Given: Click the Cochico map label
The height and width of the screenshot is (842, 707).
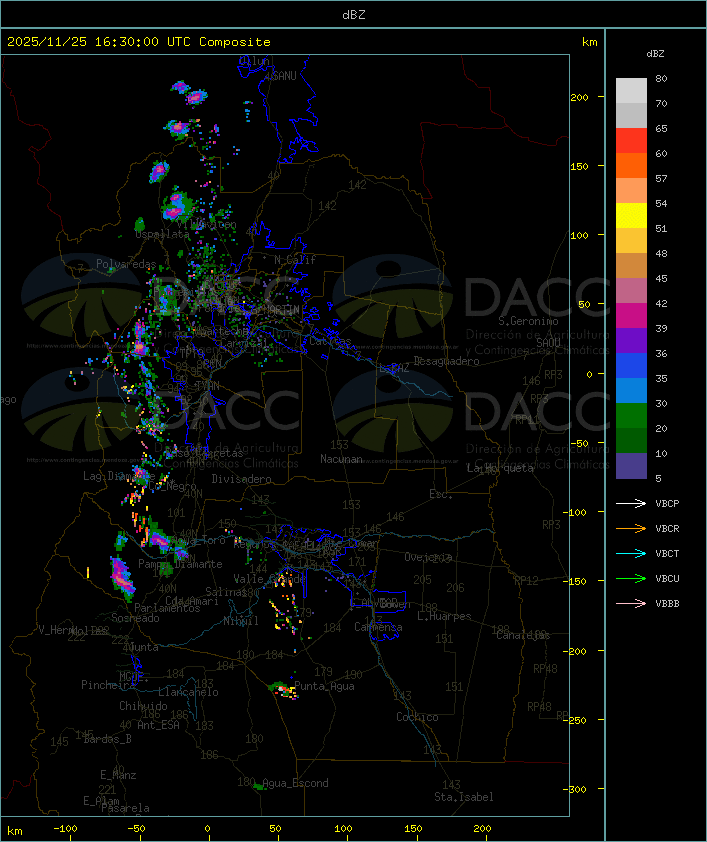Looking at the screenshot, I should click(x=417, y=717).
